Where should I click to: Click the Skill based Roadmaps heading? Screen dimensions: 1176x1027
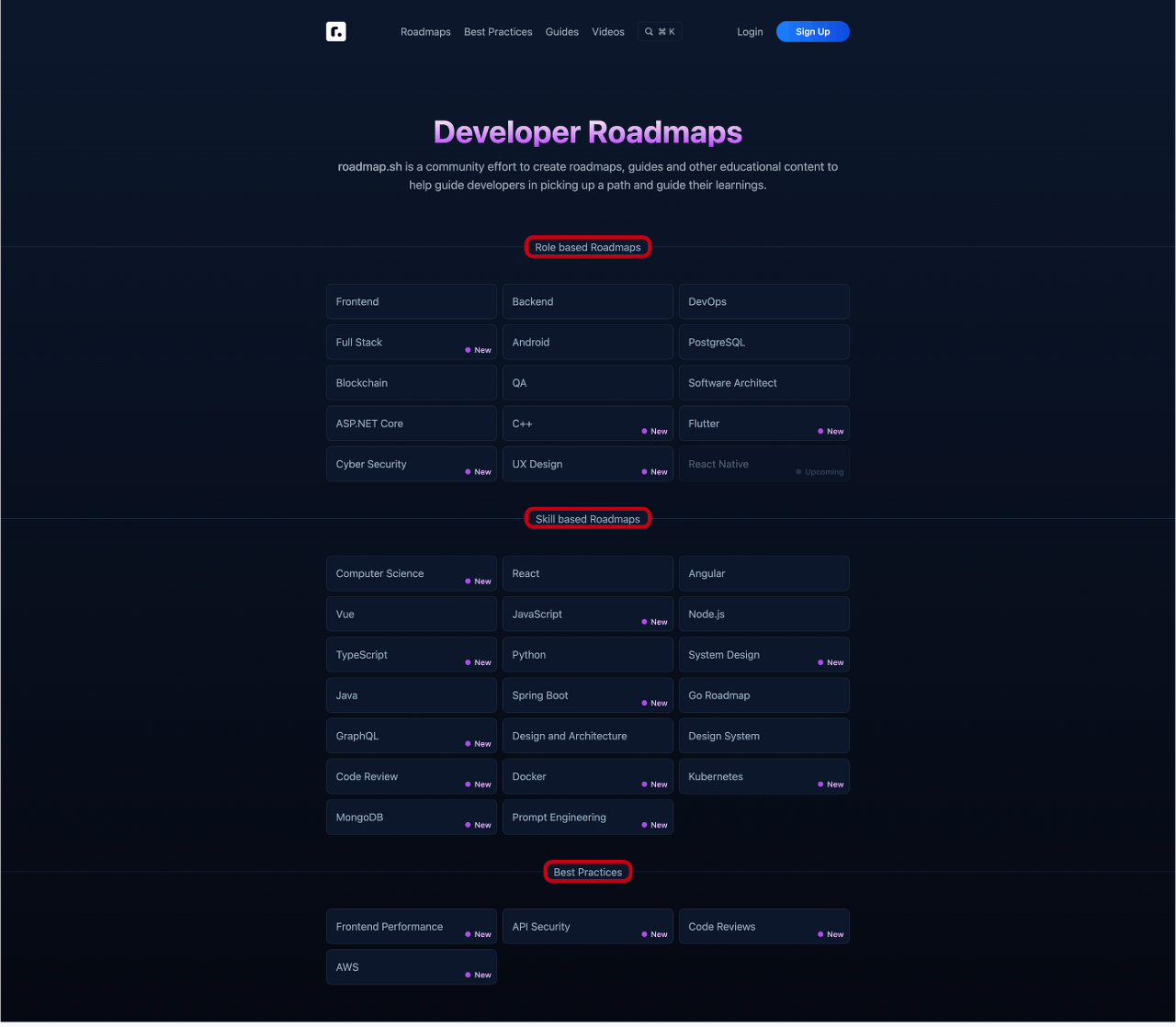[x=588, y=519]
